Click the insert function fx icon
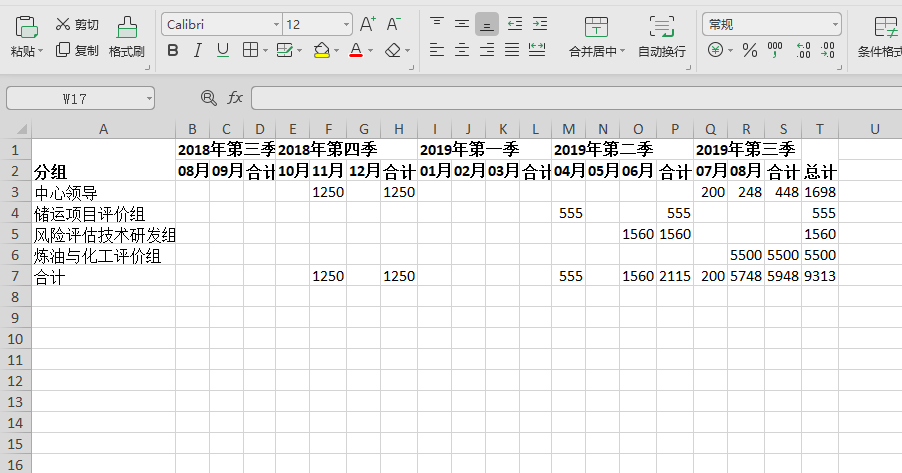 235,98
